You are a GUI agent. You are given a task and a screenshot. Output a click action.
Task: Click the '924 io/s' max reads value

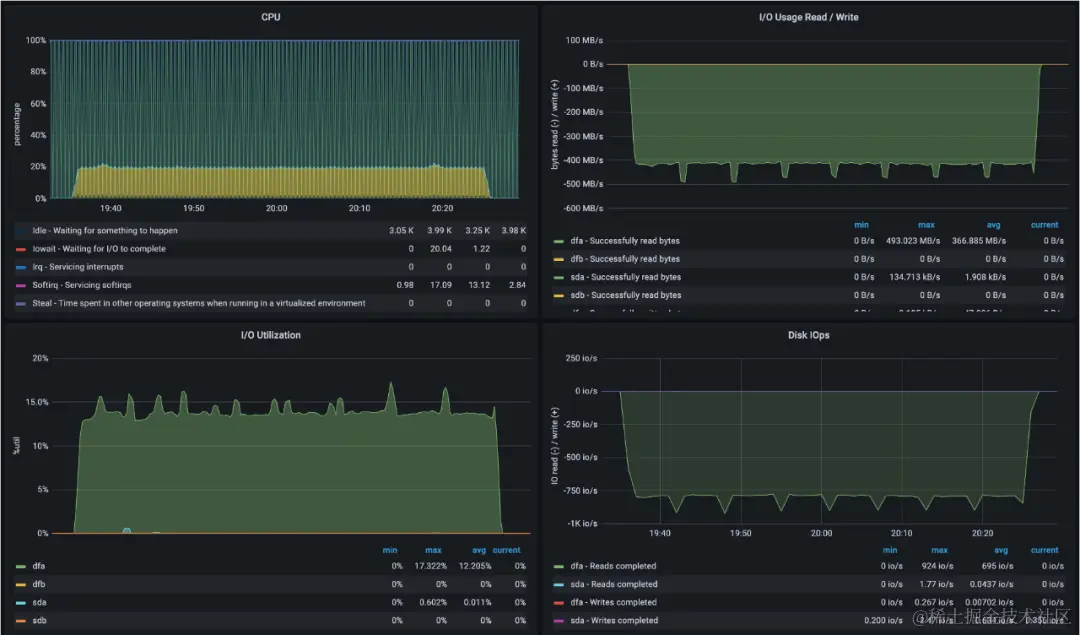click(937, 566)
